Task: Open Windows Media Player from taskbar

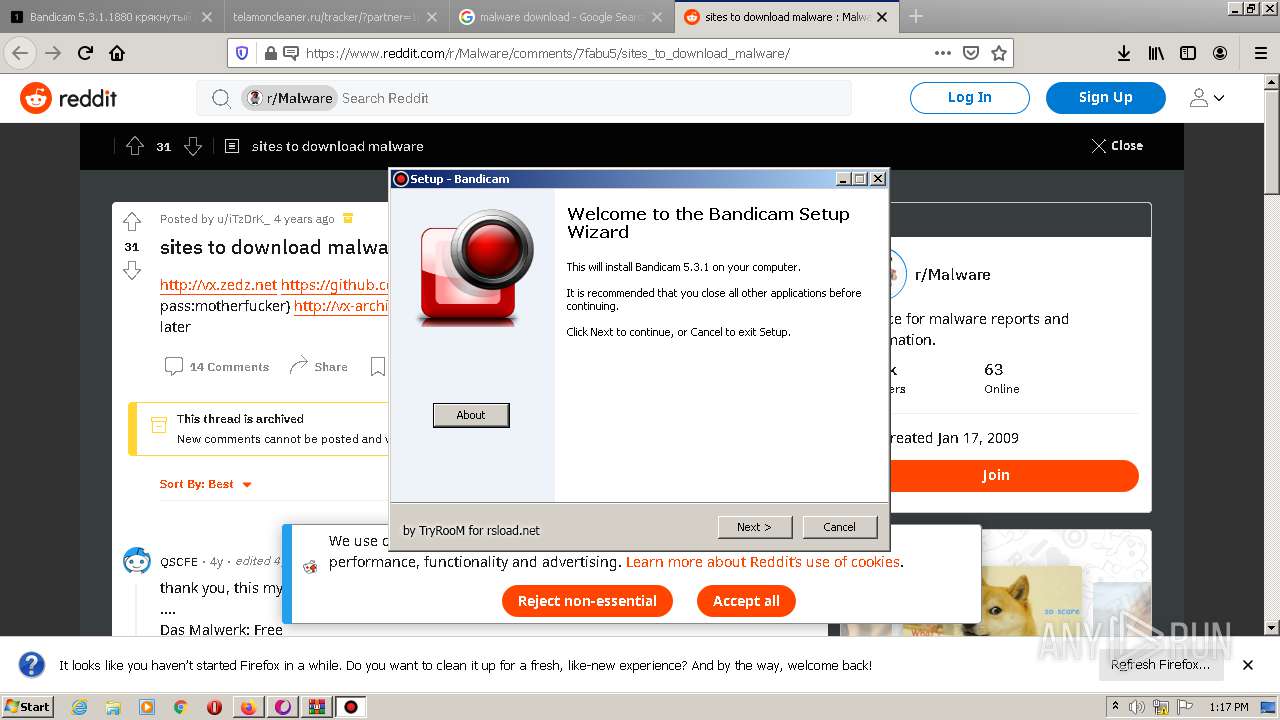Action: pos(147,707)
